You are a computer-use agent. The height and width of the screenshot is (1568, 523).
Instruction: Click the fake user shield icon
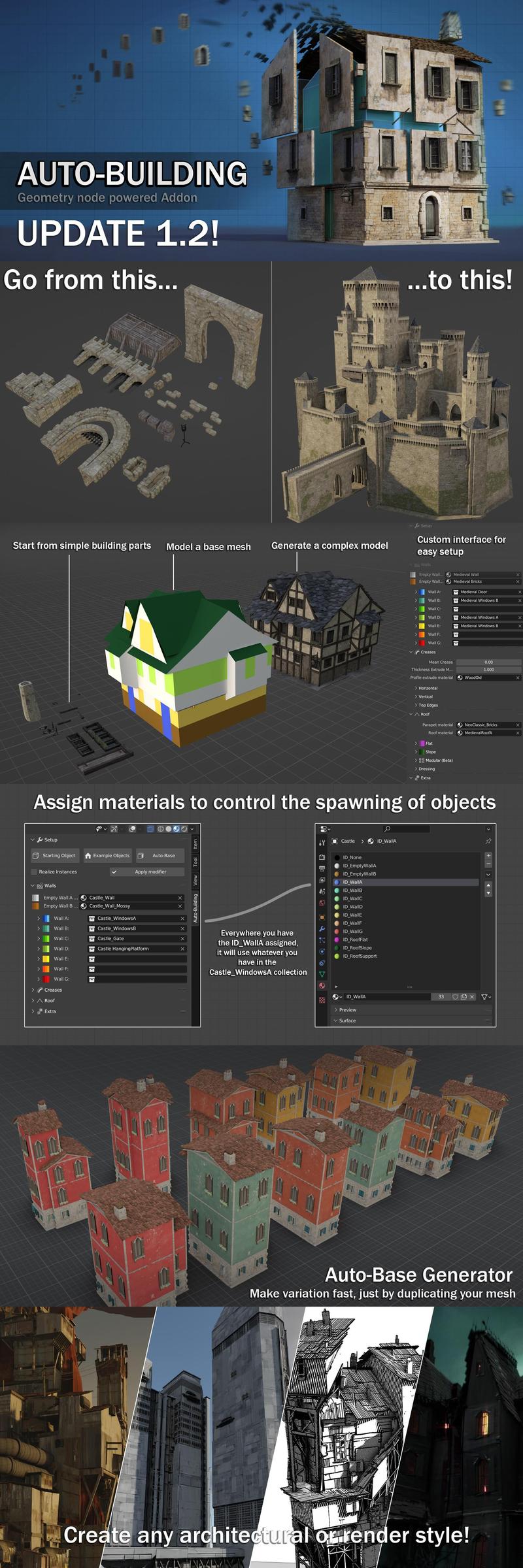(456, 996)
